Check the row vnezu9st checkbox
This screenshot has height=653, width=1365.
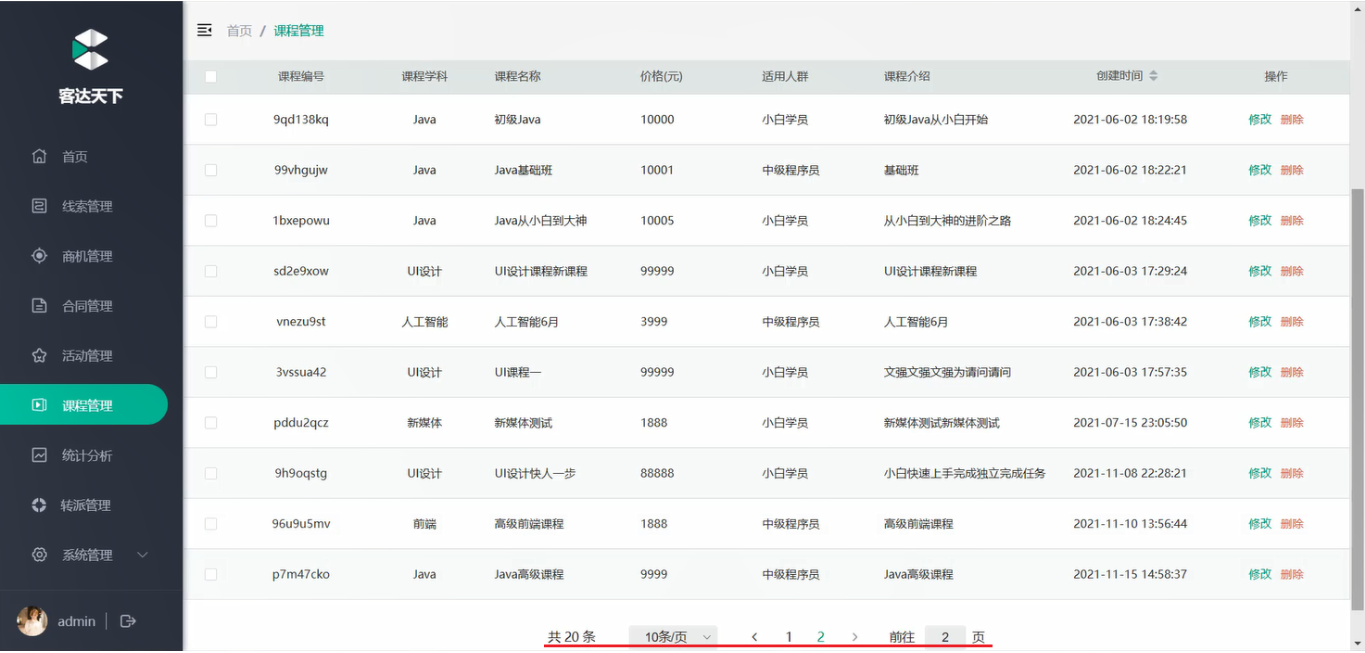(x=210, y=321)
